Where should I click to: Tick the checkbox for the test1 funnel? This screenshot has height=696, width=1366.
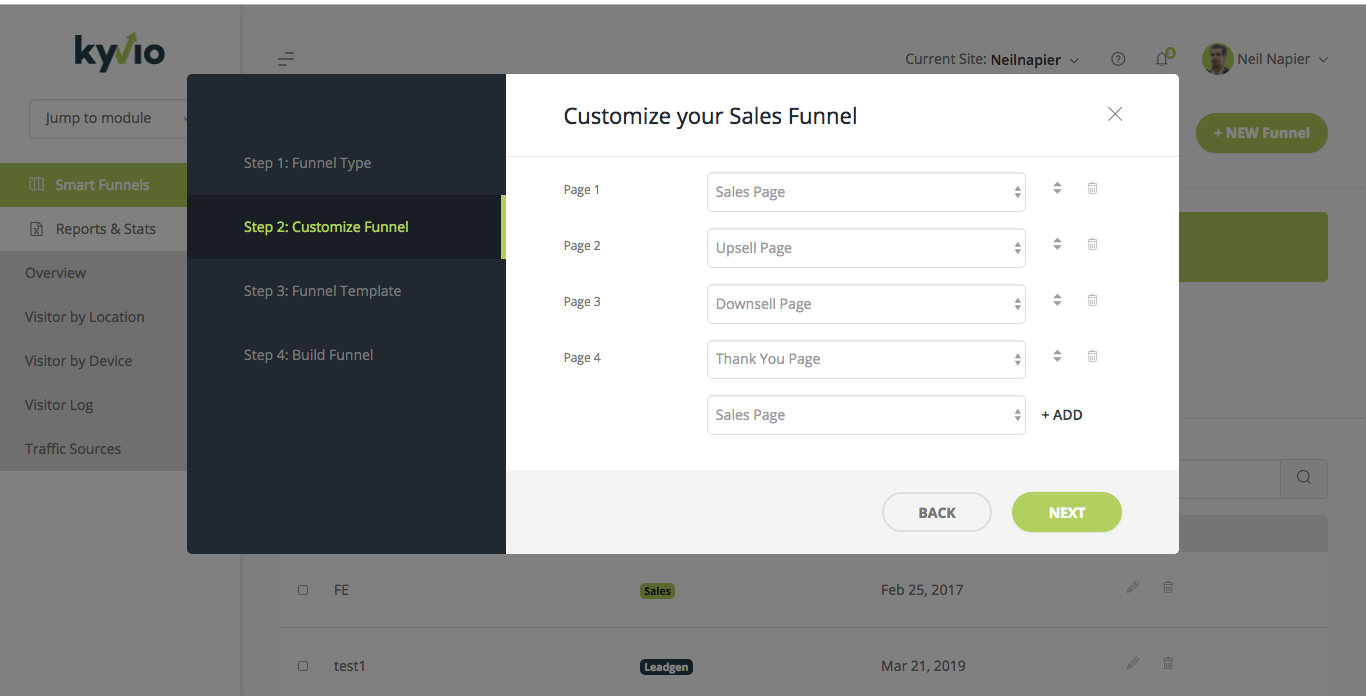[x=303, y=666]
